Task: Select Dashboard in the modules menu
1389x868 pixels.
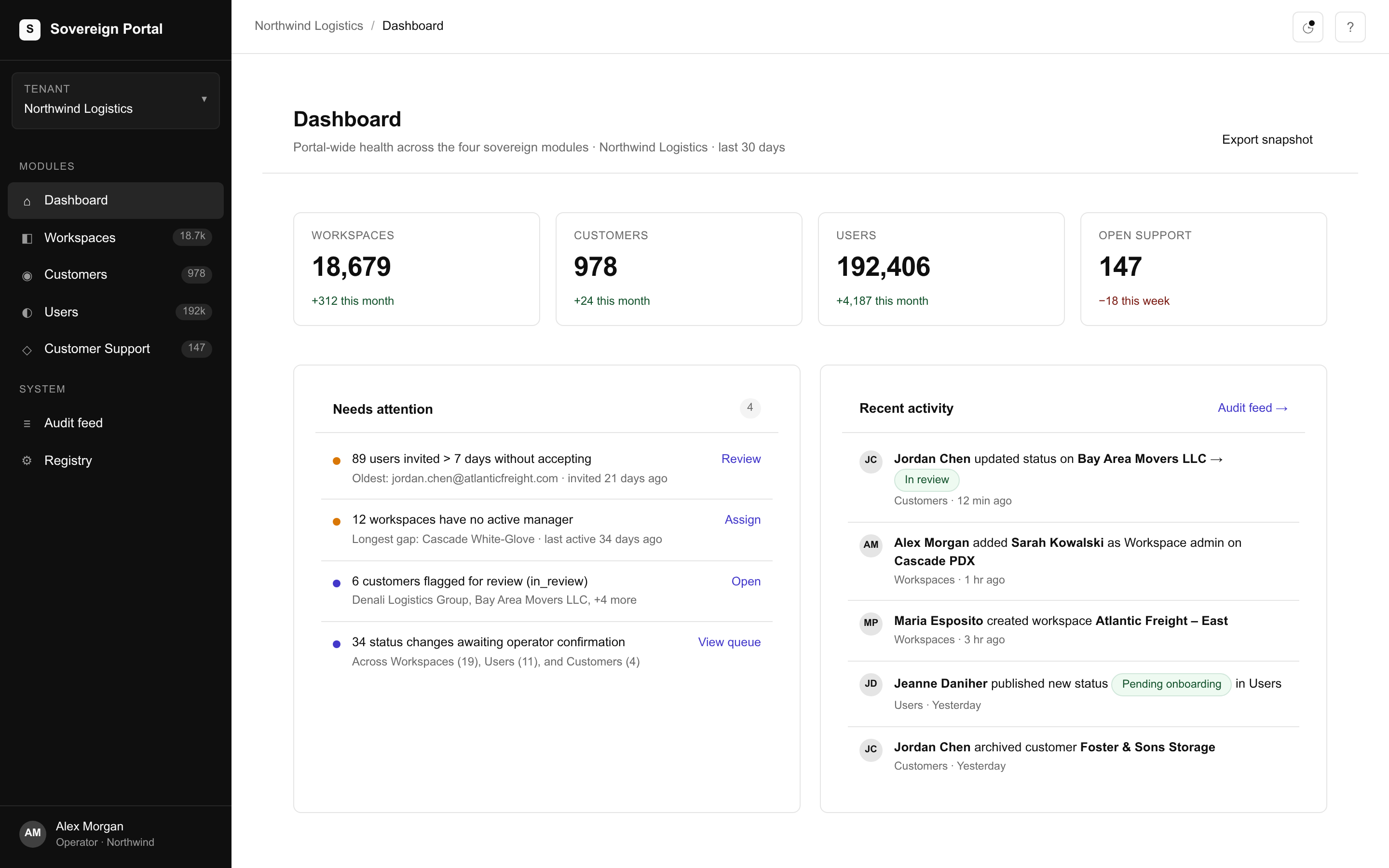Action: click(x=115, y=200)
